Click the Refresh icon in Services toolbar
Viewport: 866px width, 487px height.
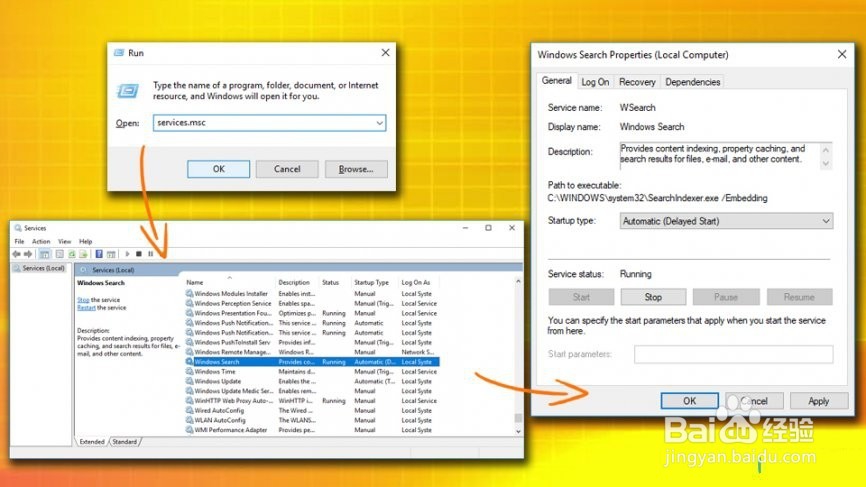(x=72, y=254)
